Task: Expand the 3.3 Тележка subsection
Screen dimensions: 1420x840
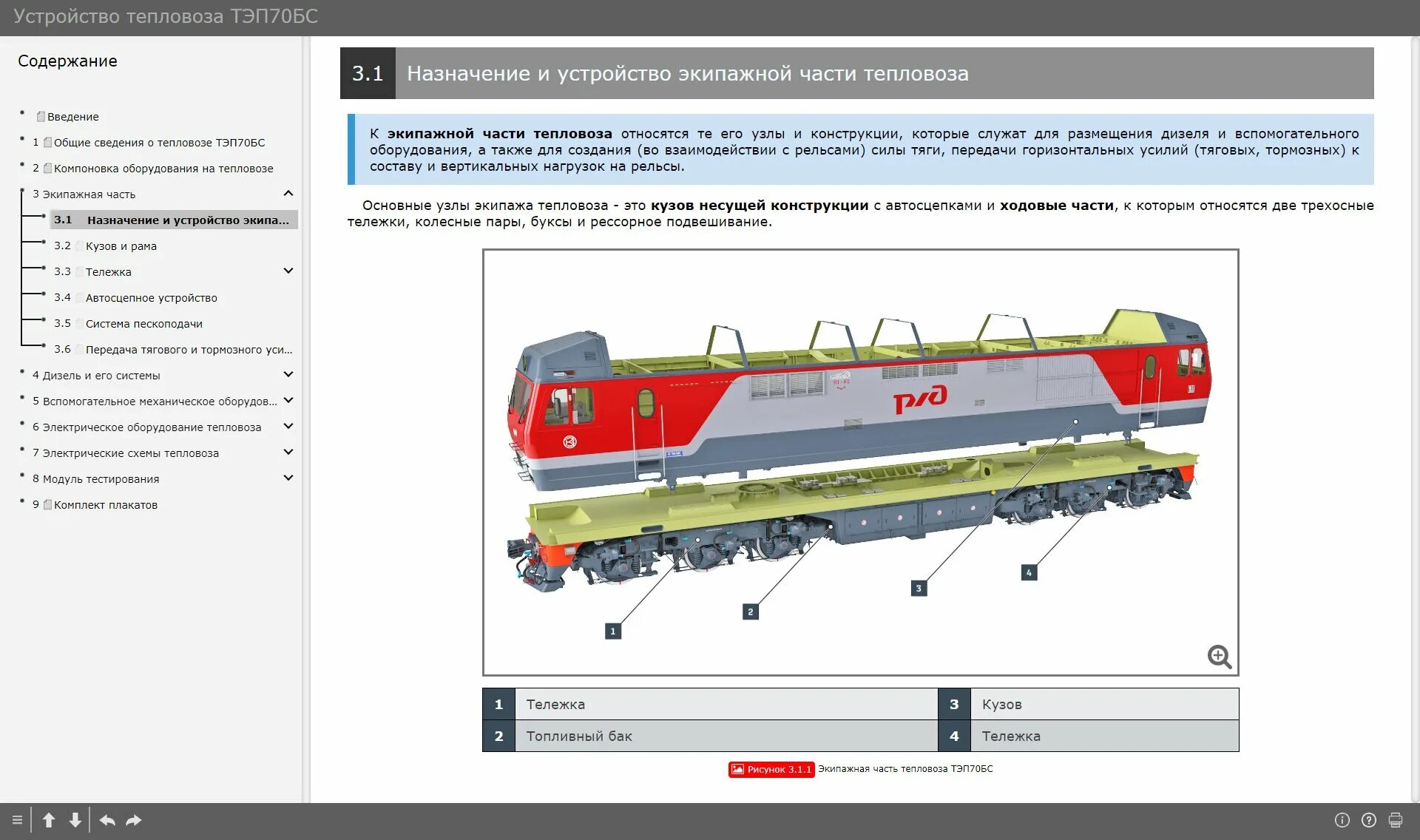Action: (288, 271)
